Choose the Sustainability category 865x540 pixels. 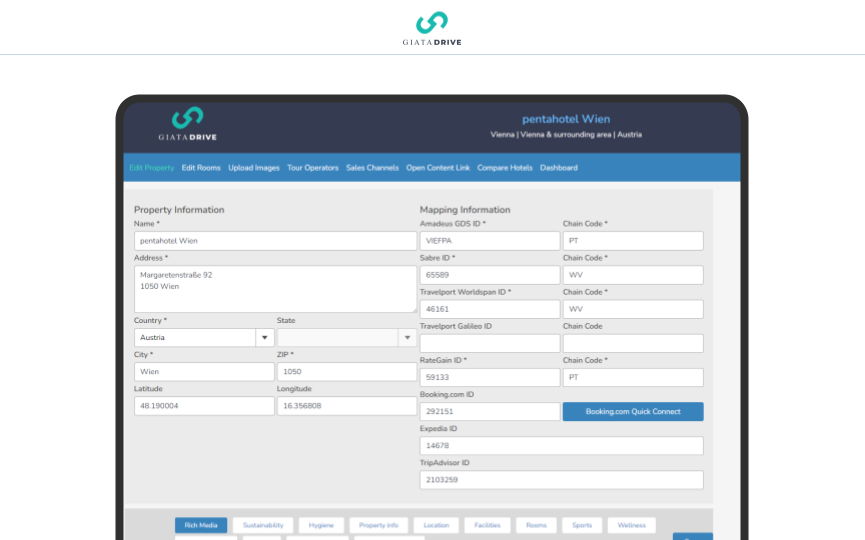[x=263, y=525]
